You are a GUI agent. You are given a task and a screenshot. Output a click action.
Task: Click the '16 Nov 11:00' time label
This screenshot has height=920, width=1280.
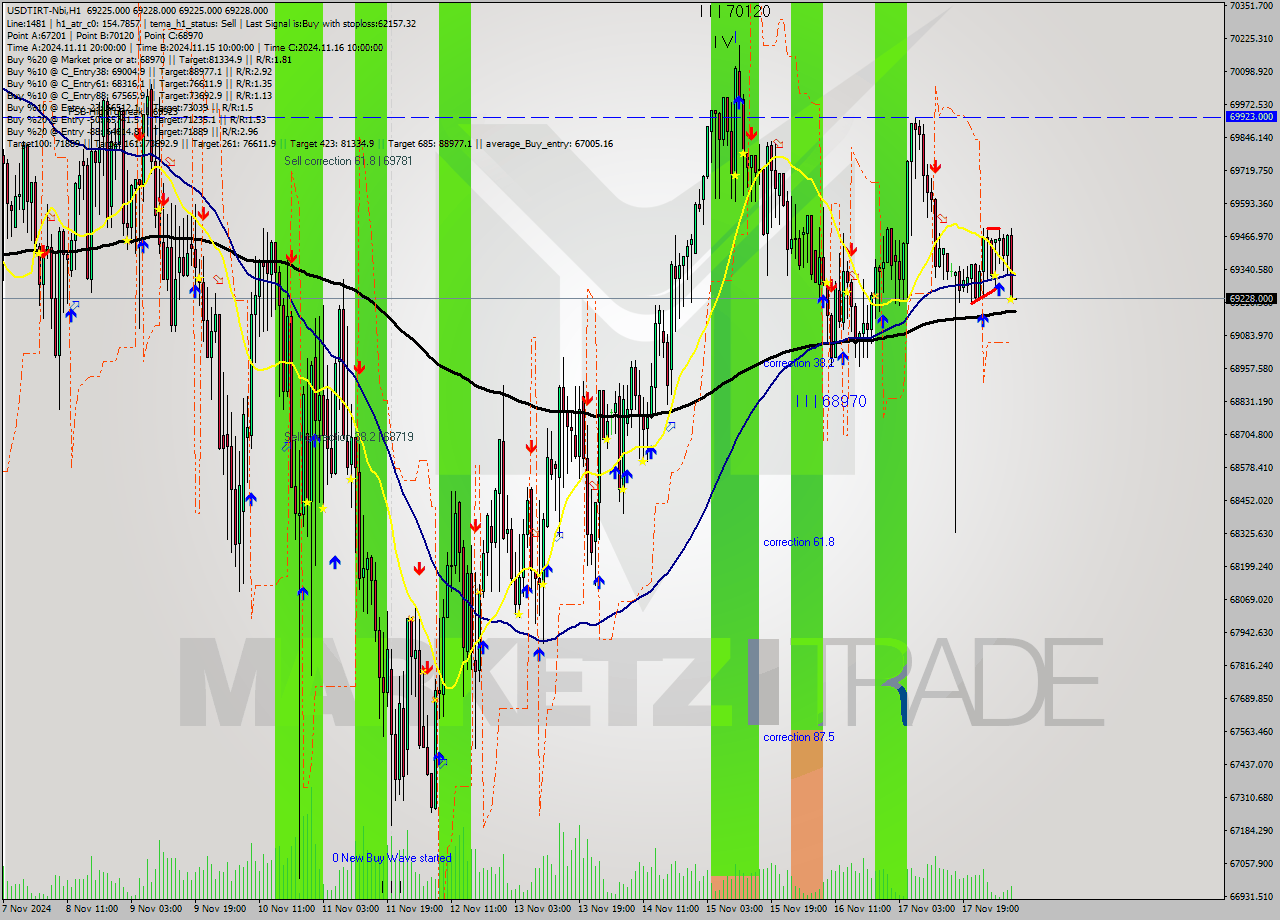862,909
